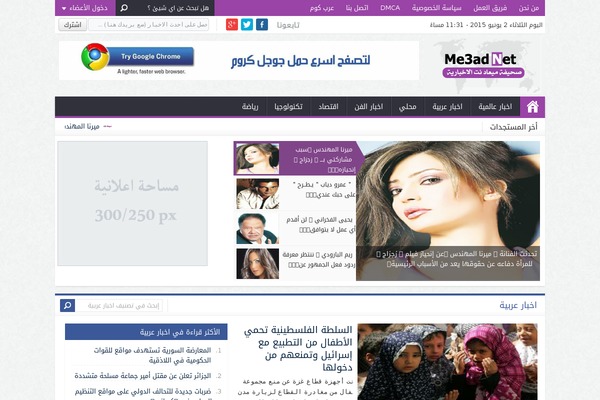Screen dimensions: 600x400
Task: Click the اخبار عربية section search icon
Action: (x=67, y=305)
